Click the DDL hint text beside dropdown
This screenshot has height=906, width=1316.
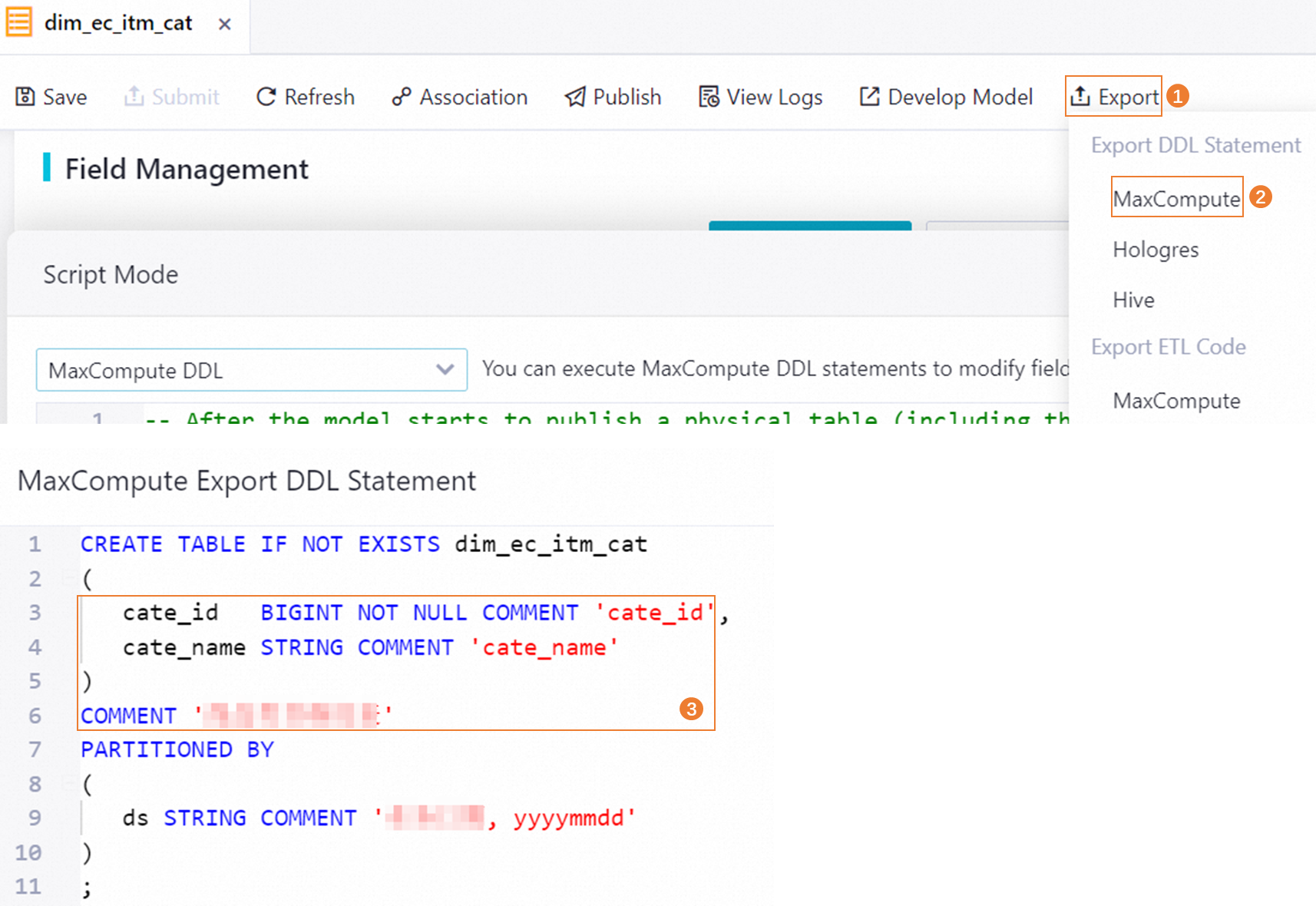[775, 369]
